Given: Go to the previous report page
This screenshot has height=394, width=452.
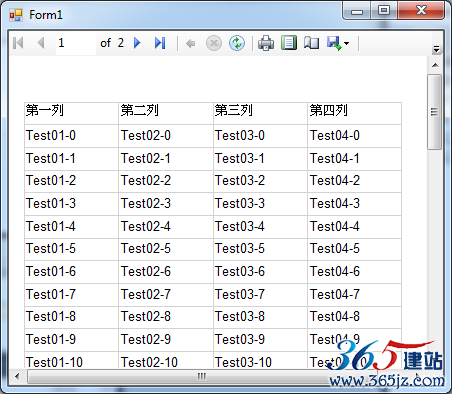Looking at the screenshot, I should tap(41, 43).
